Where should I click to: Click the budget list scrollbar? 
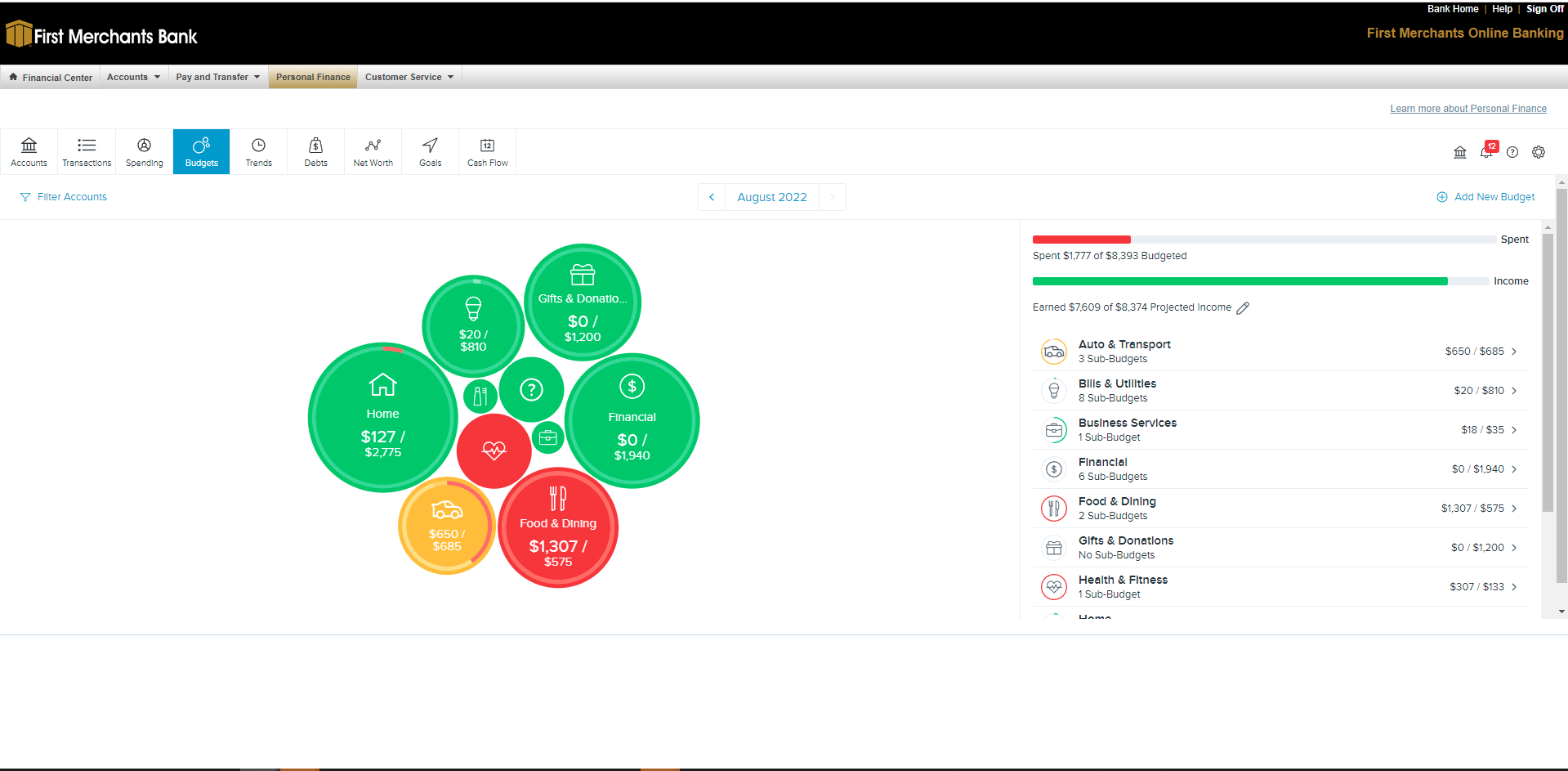[x=1548, y=372]
